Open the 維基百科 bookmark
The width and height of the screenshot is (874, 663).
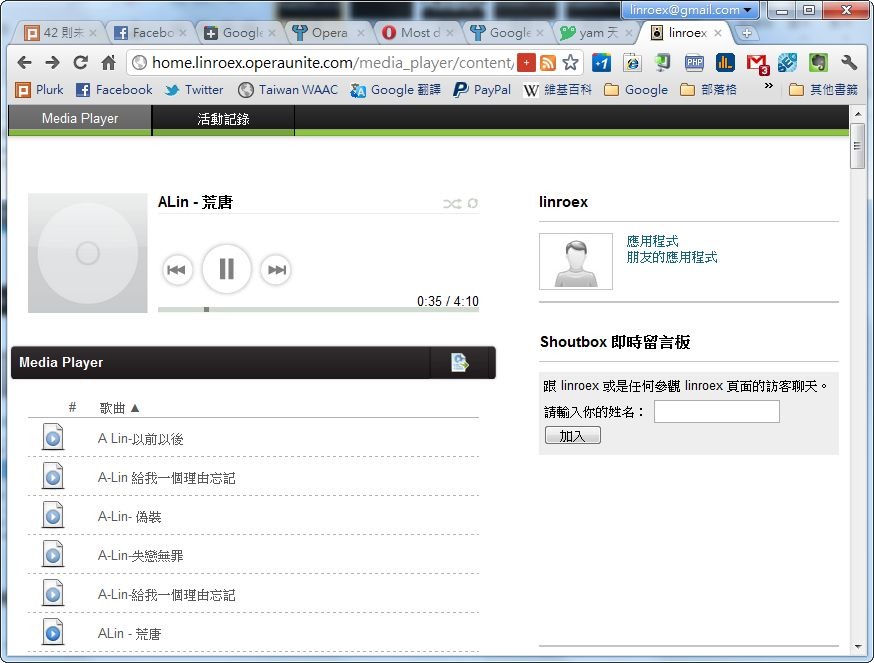pos(557,89)
